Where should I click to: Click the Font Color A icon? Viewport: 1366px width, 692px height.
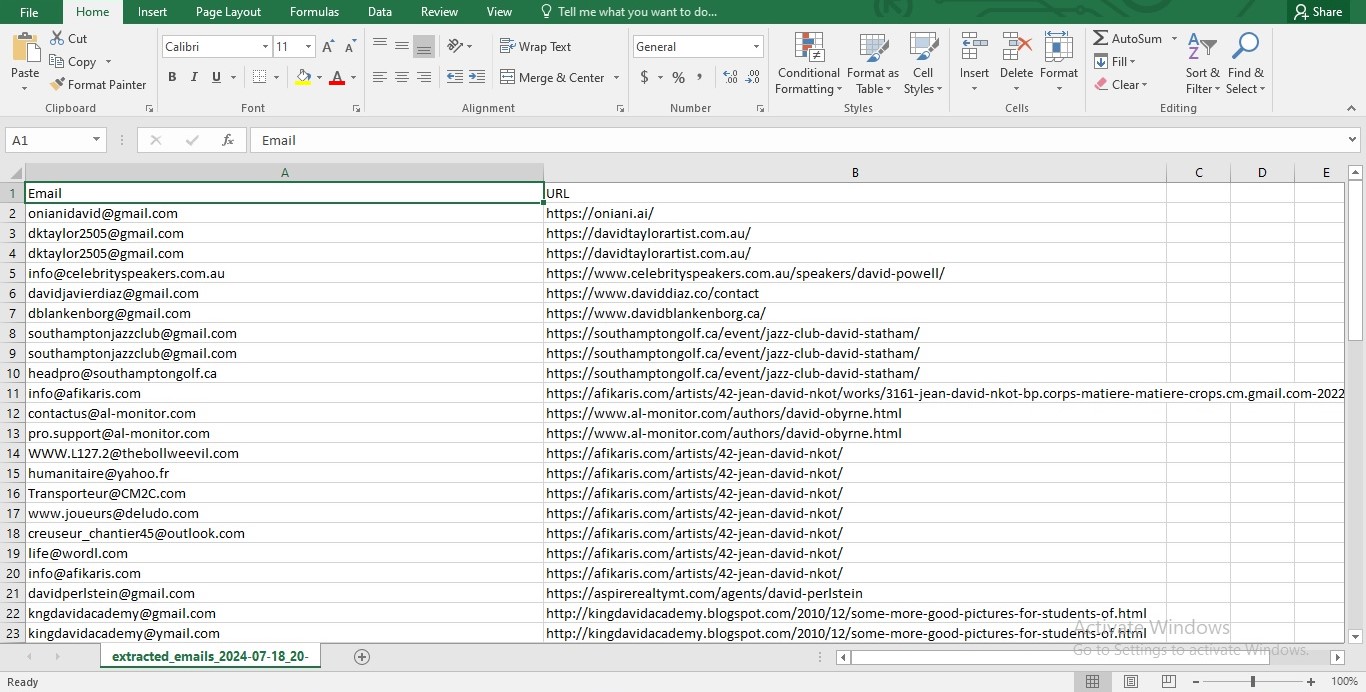pos(337,77)
